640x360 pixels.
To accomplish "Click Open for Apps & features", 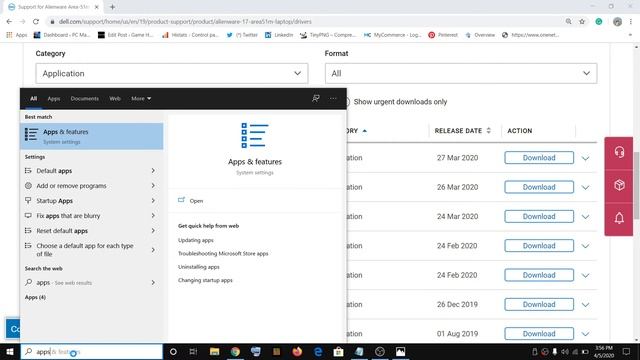I will pyautogui.click(x=196, y=201).
